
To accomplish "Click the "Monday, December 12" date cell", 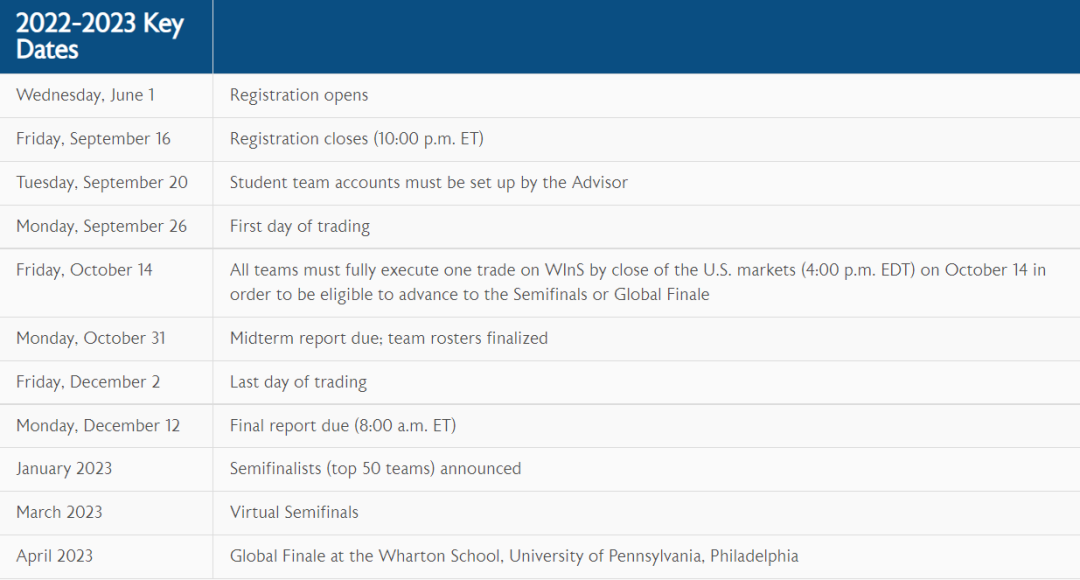I will coord(98,425).
